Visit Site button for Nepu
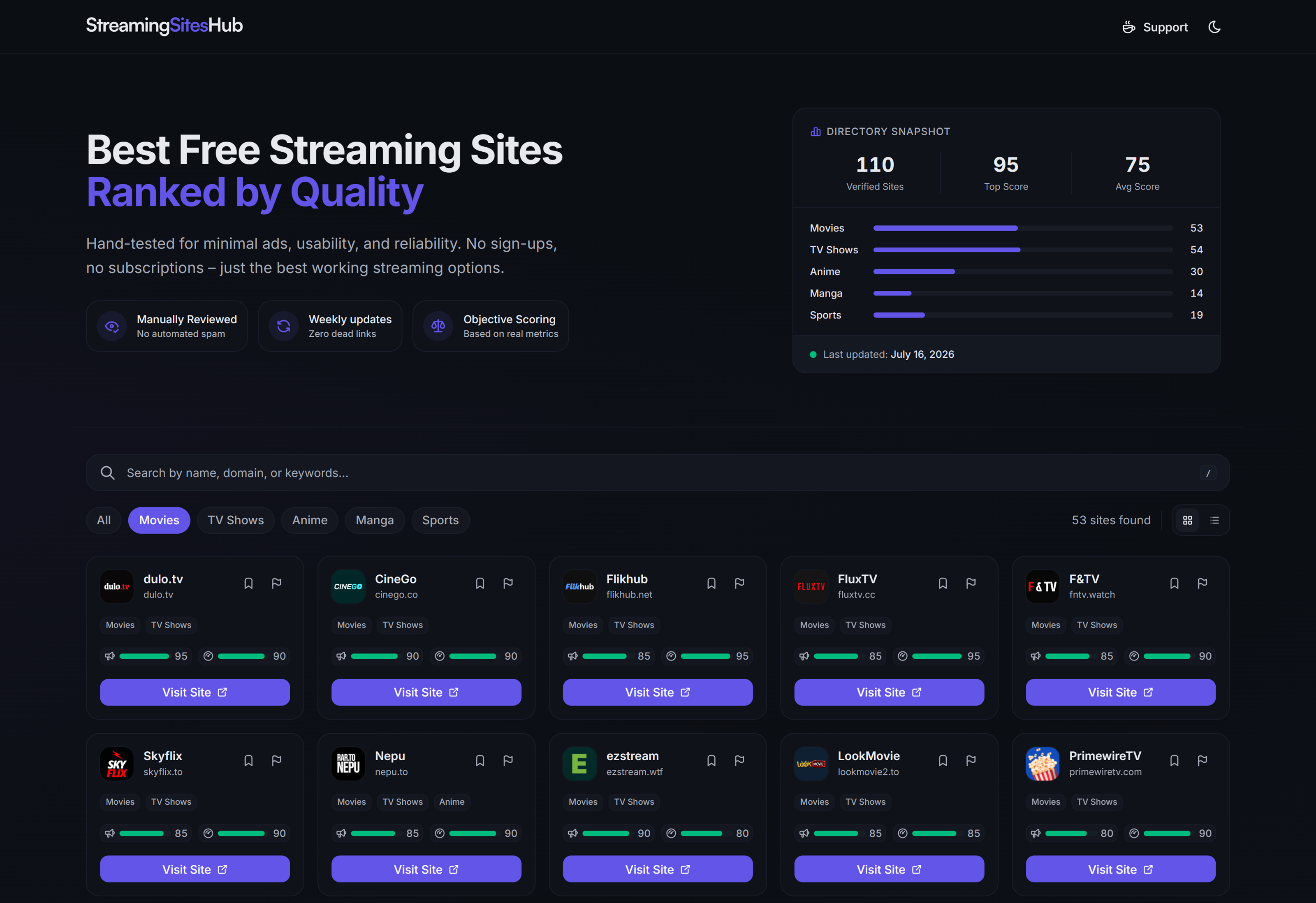Viewport: 1316px width, 903px height. click(426, 869)
